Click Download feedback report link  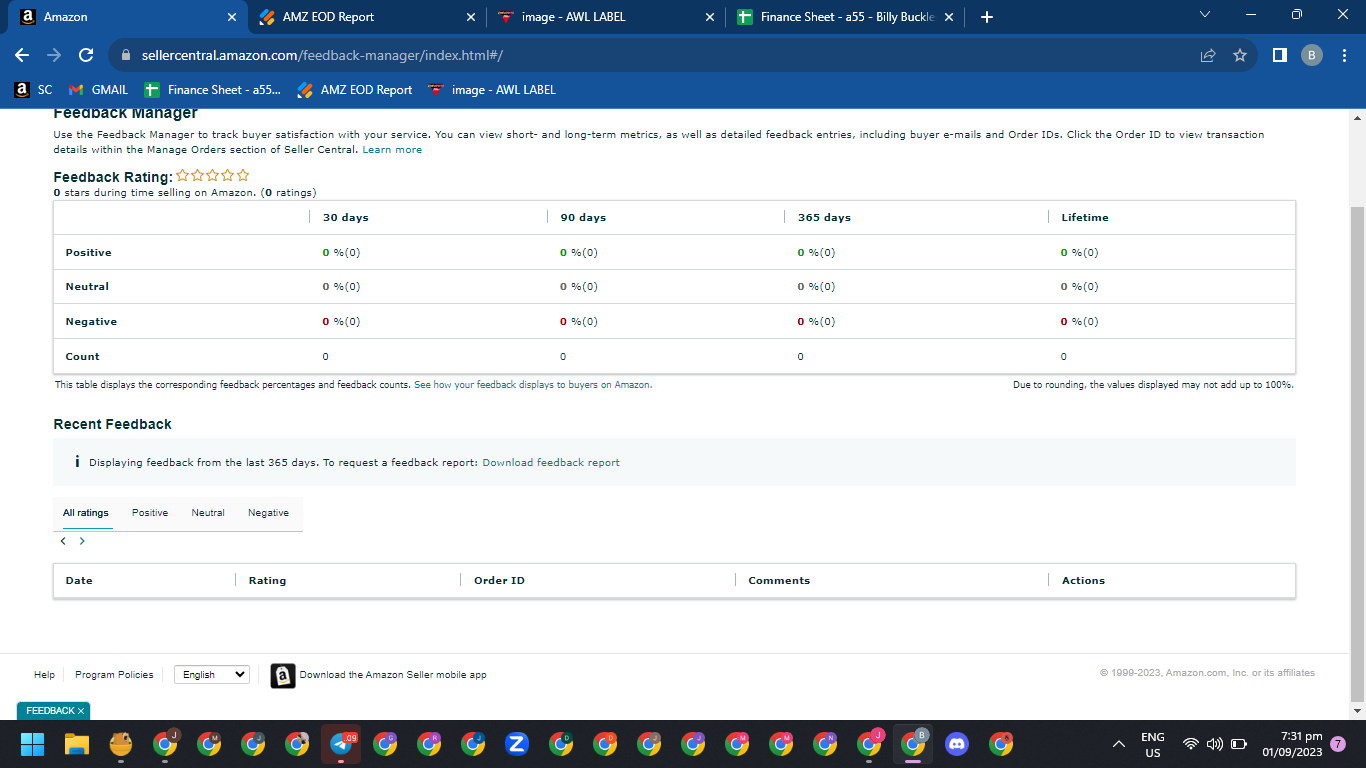[x=551, y=463]
